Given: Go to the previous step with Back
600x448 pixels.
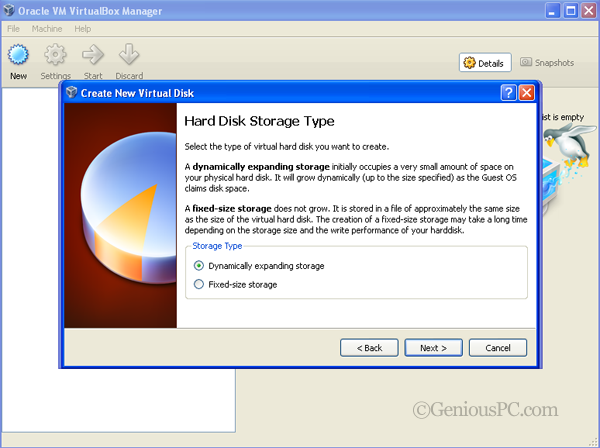Looking at the screenshot, I should pyautogui.click(x=369, y=347).
